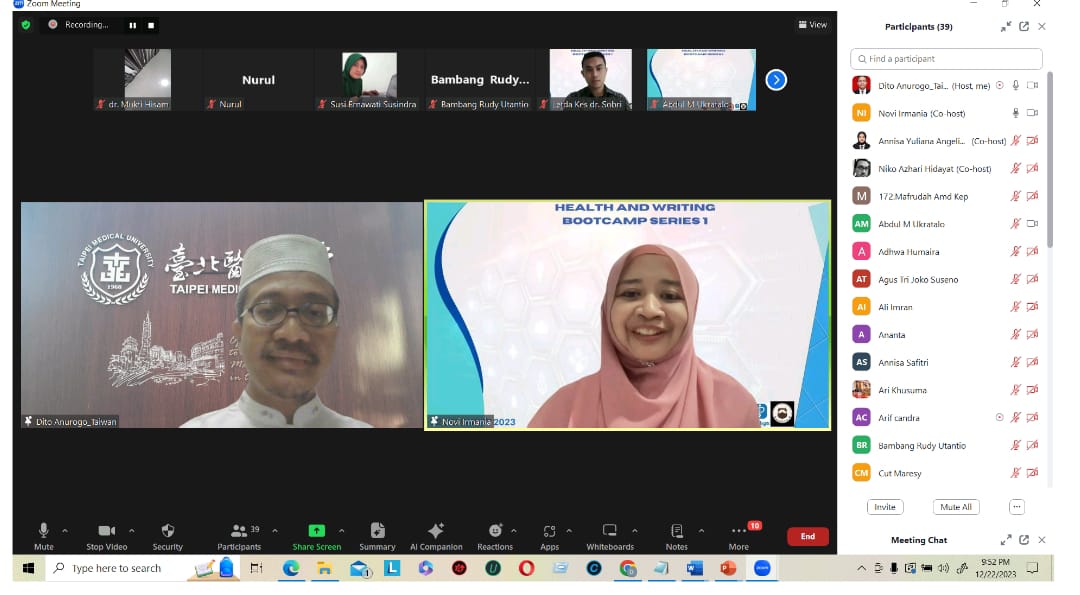Open the View layout dropdown
The image size is (1080, 595).
point(812,25)
